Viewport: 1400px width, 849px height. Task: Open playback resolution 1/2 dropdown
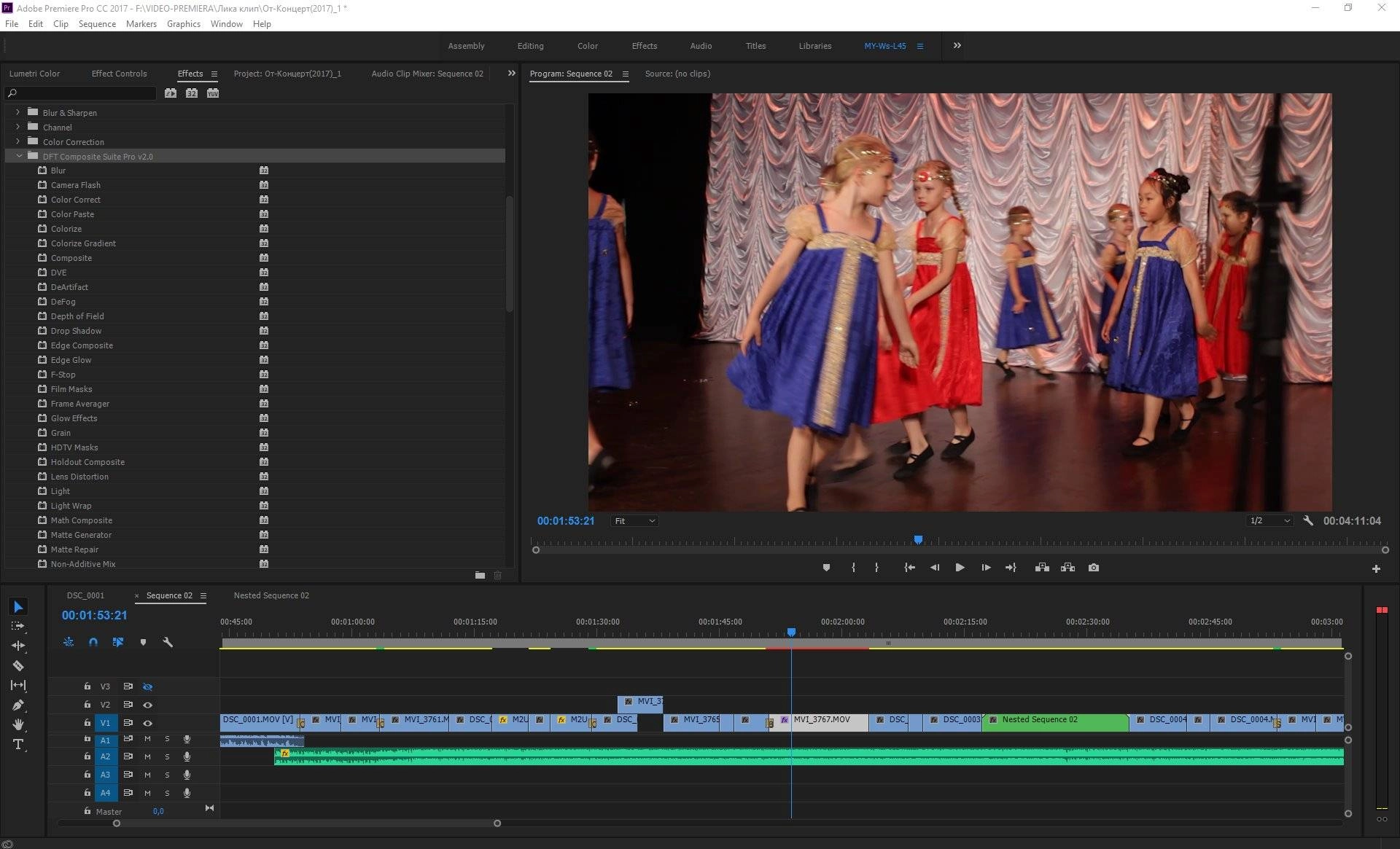coord(1270,521)
